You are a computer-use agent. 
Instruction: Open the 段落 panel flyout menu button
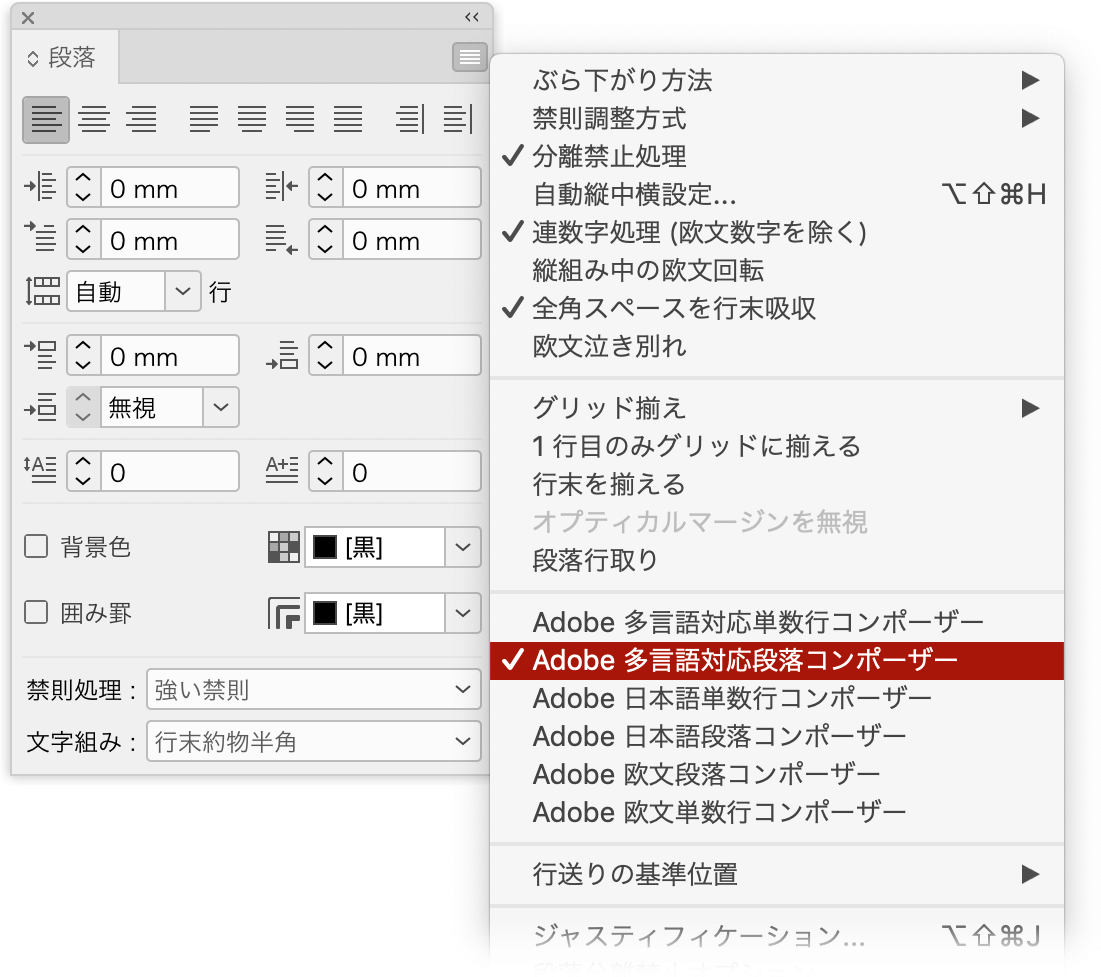point(470,57)
